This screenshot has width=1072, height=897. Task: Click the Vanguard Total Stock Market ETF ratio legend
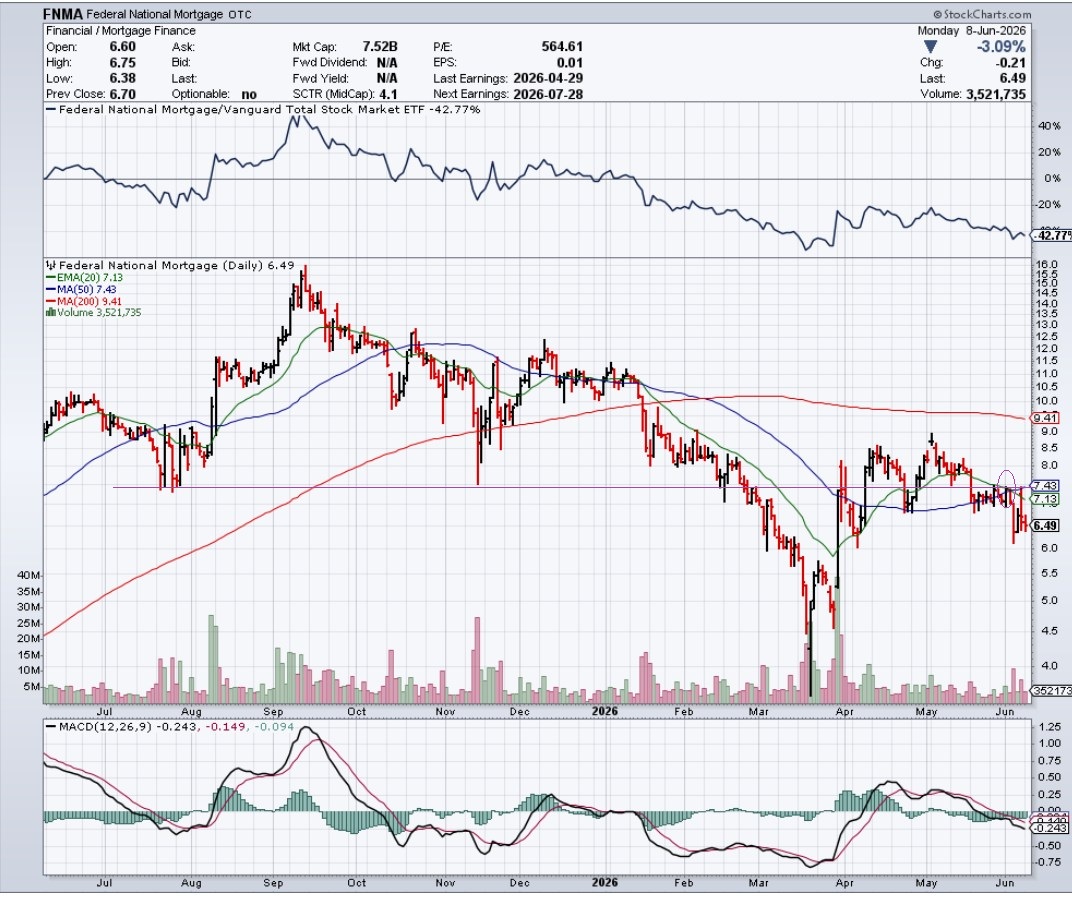click(270, 109)
